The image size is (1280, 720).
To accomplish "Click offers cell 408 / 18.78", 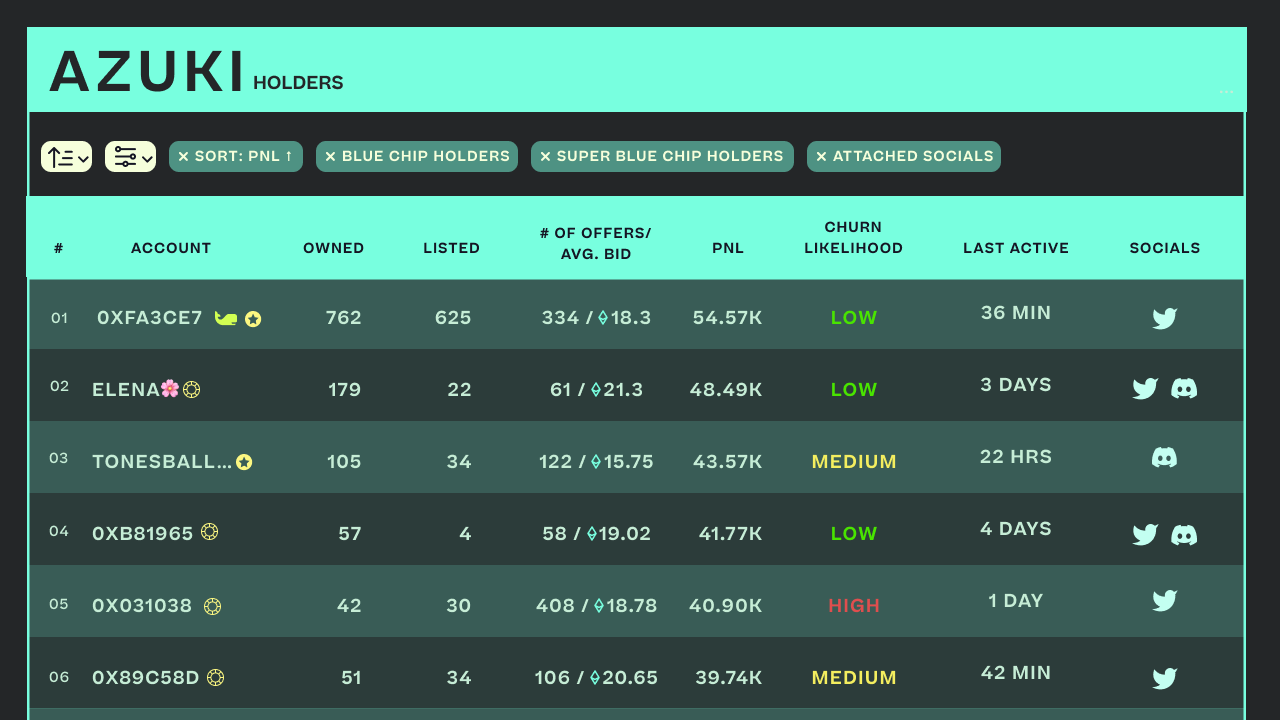I will click(x=596, y=606).
